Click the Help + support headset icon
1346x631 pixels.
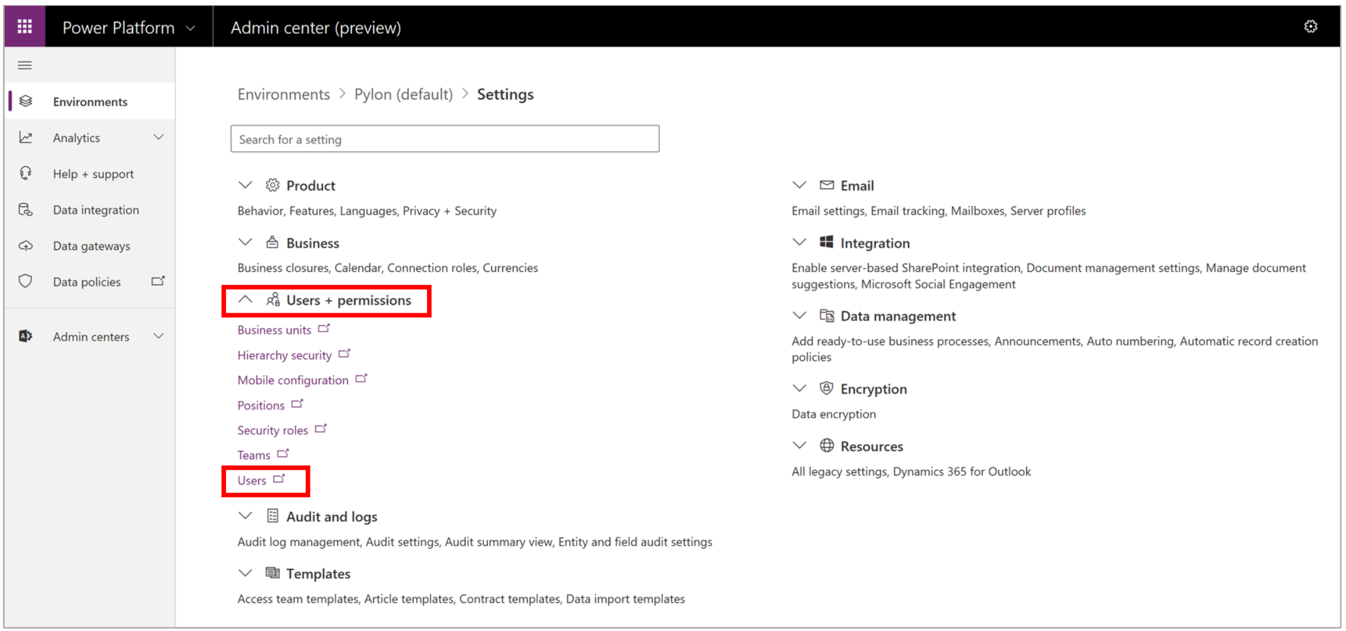pos(26,174)
